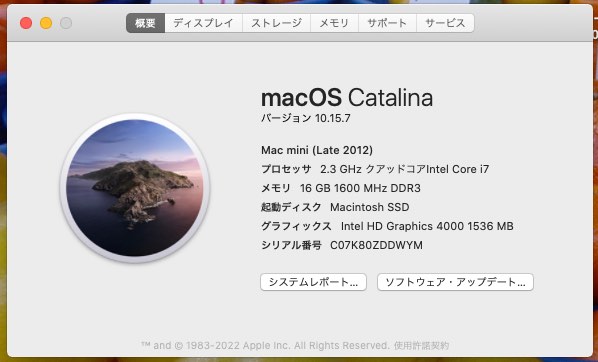
Task: Click the grayed-out zoom window button
Action: click(x=66, y=23)
